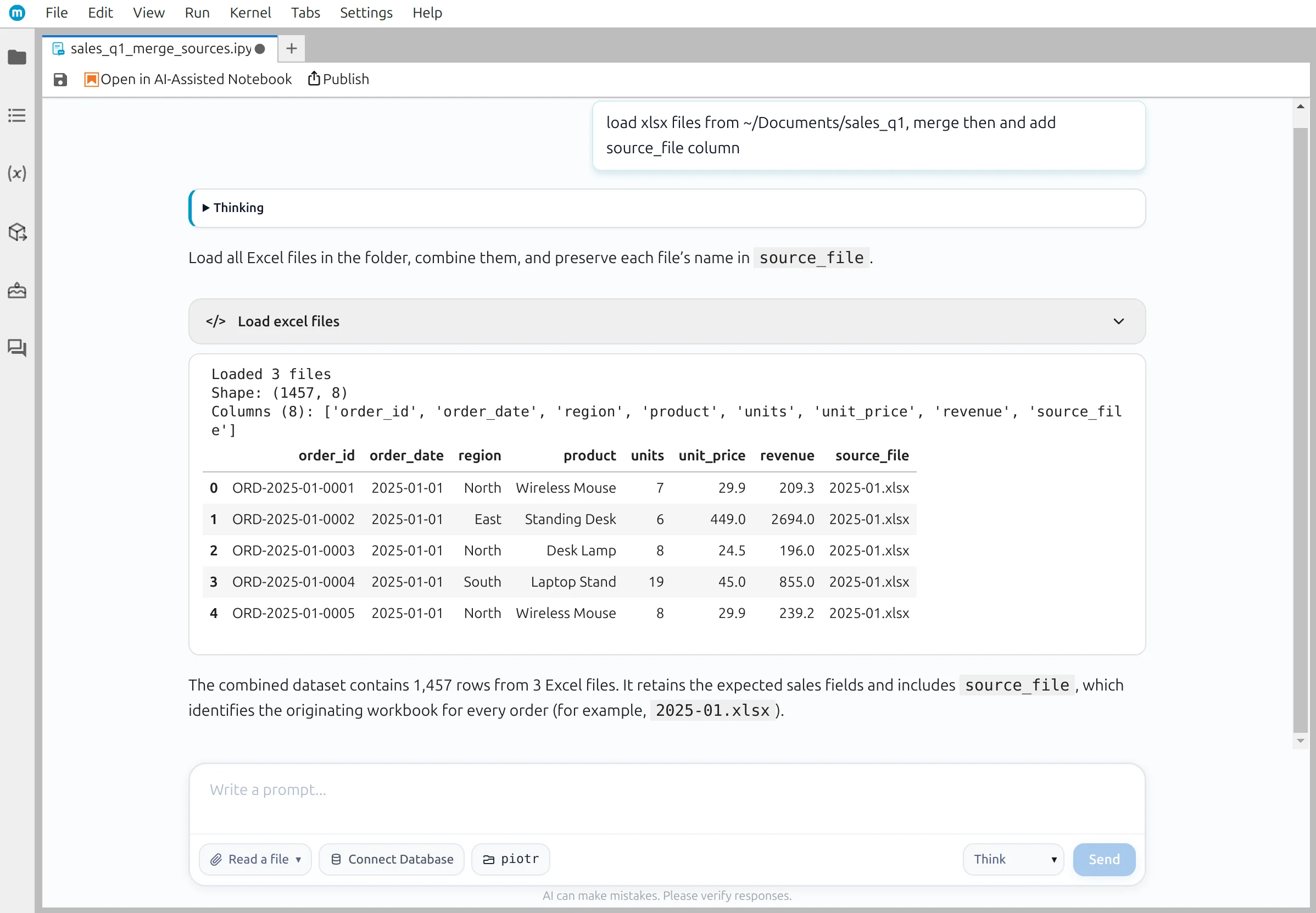1316x913 pixels.
Task: Click the revenue column header
Action: click(x=788, y=456)
